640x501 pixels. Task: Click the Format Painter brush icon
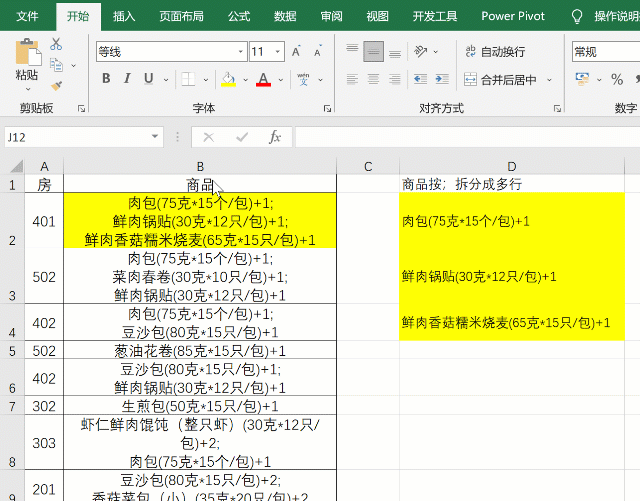56,85
